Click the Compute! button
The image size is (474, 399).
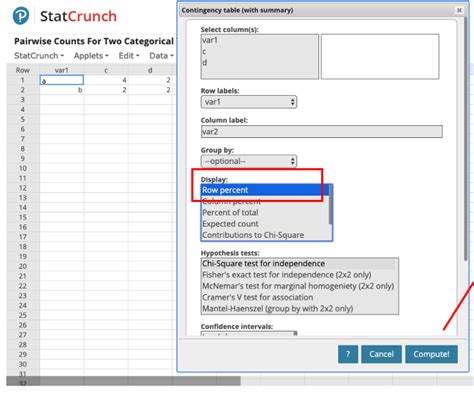coord(431,354)
